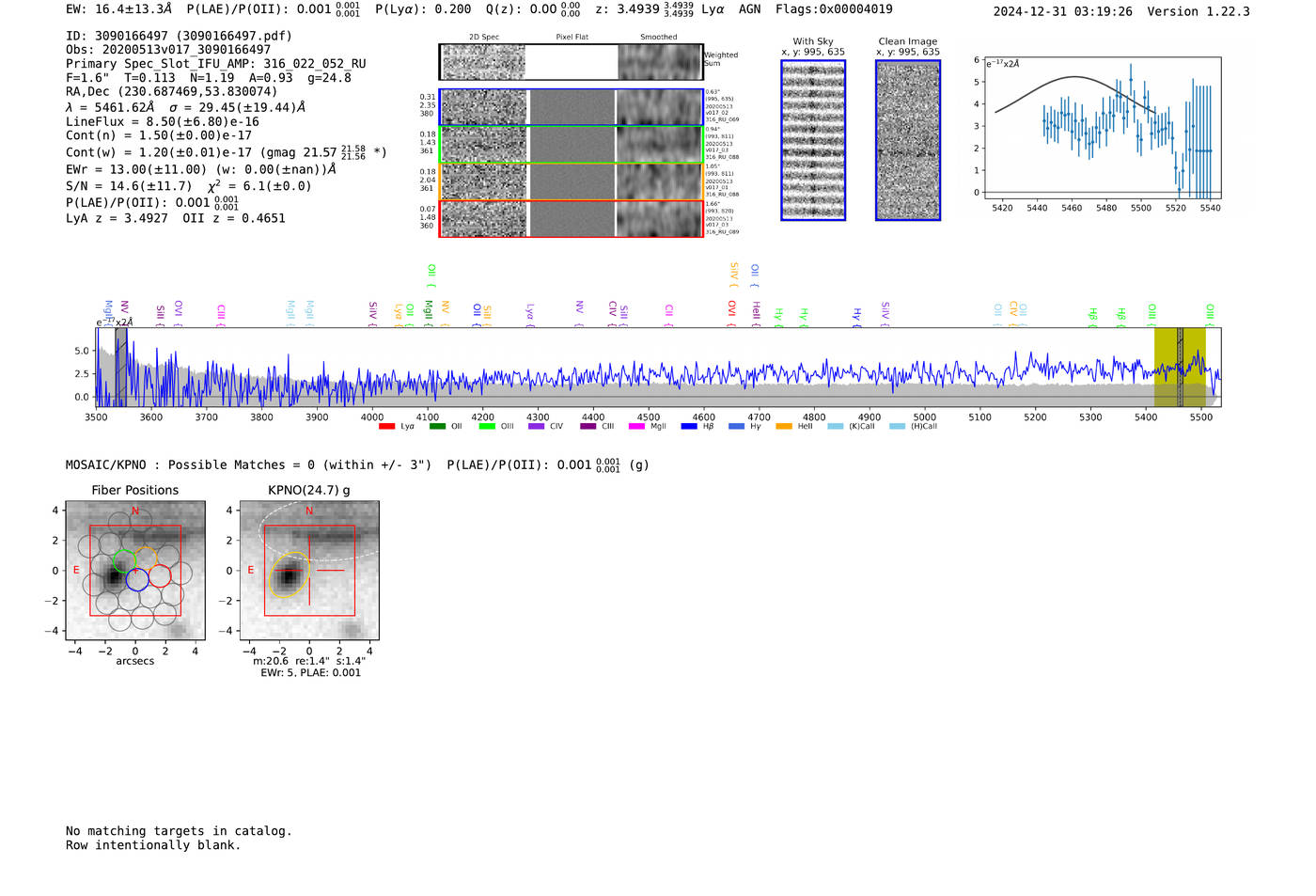Click the yellow highlighted band in full spectrum
The width and height of the screenshot is (1316, 896).
click(1180, 368)
